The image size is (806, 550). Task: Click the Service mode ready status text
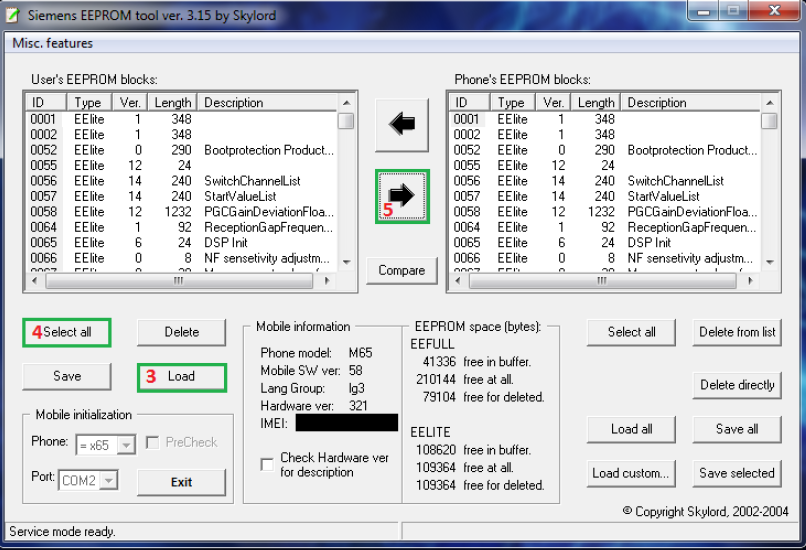pyautogui.click(x=62, y=531)
